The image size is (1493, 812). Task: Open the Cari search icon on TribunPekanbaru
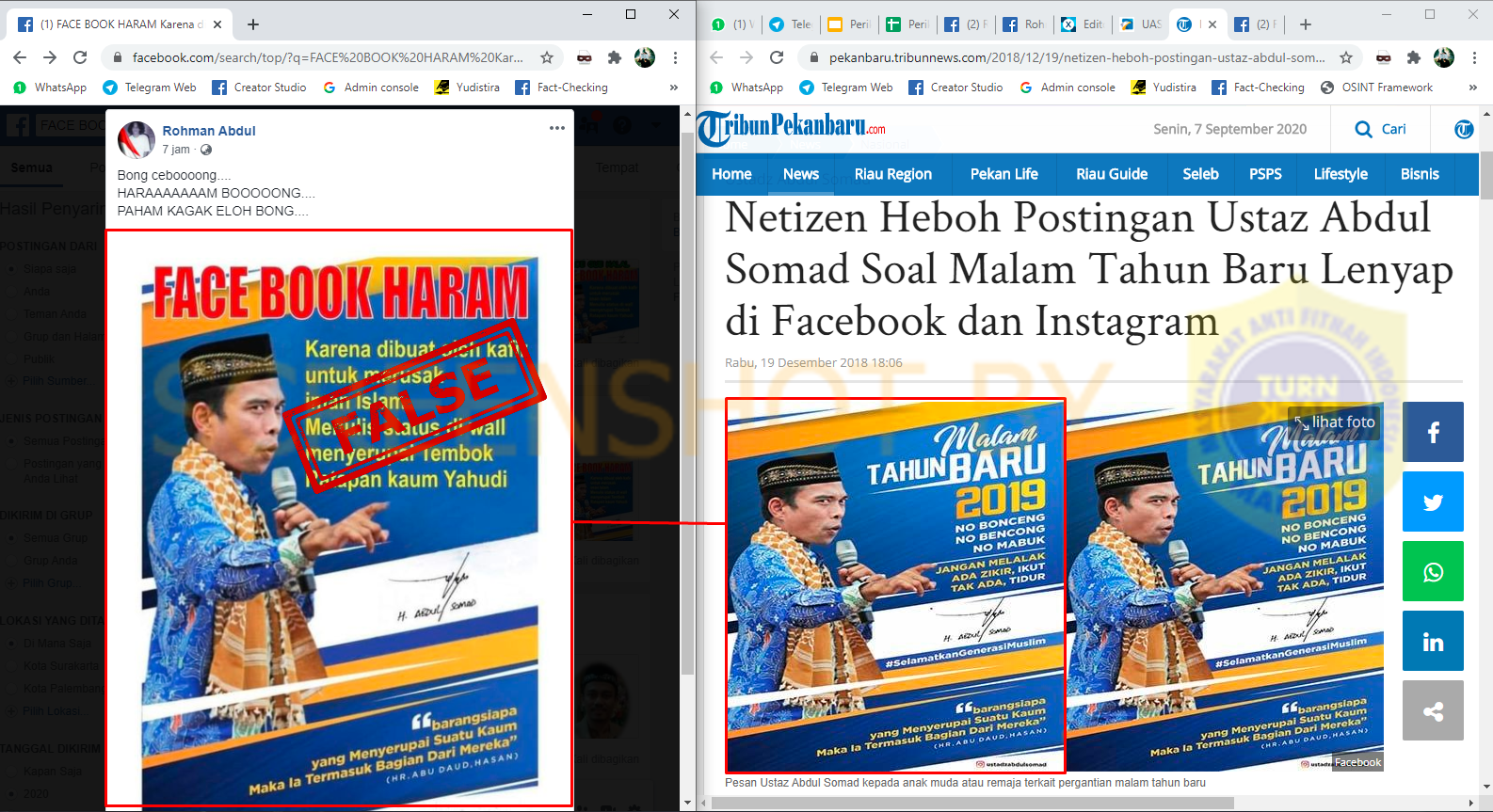[x=1380, y=129]
